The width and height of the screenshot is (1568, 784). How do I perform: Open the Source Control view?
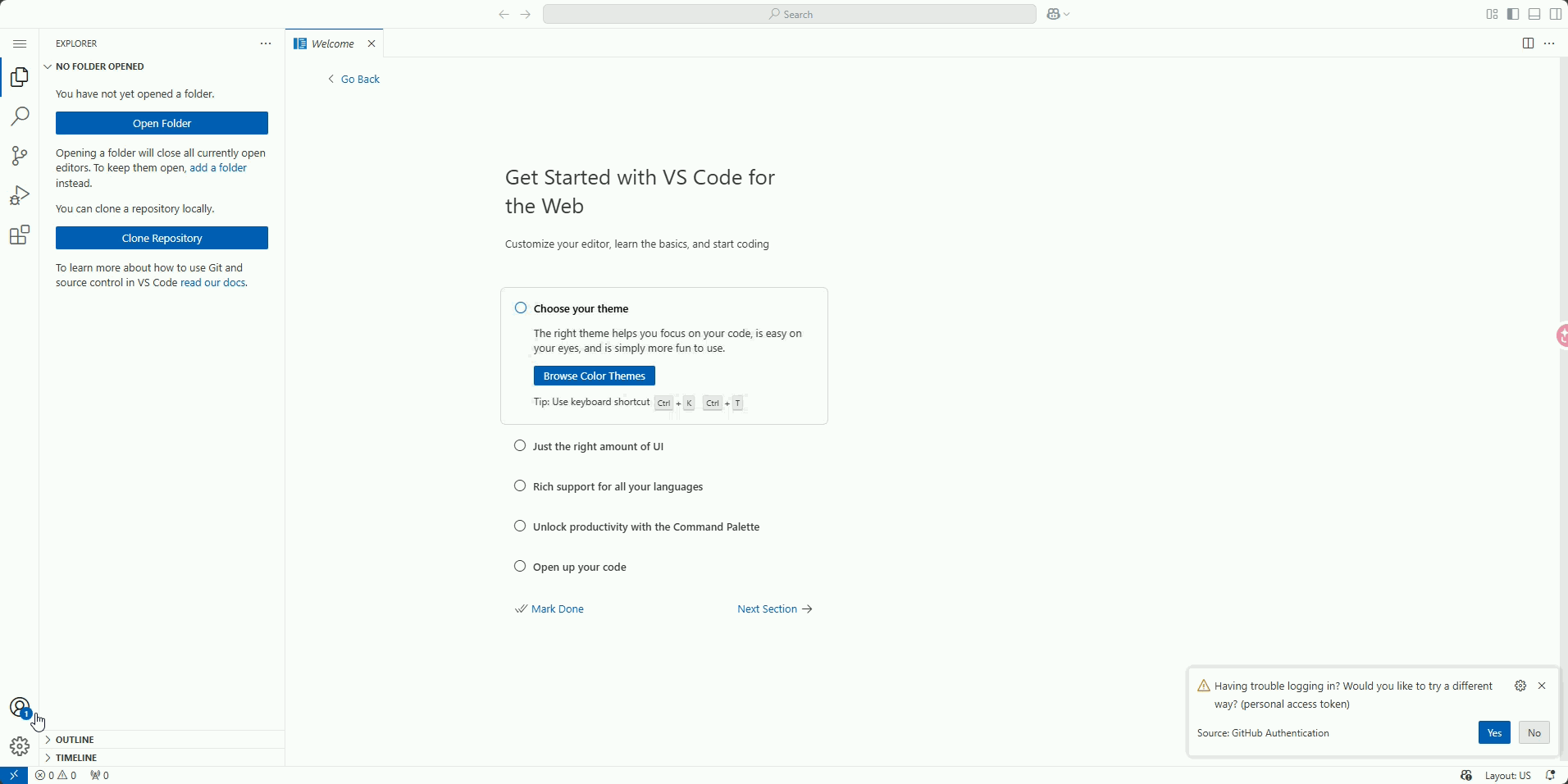[20, 156]
